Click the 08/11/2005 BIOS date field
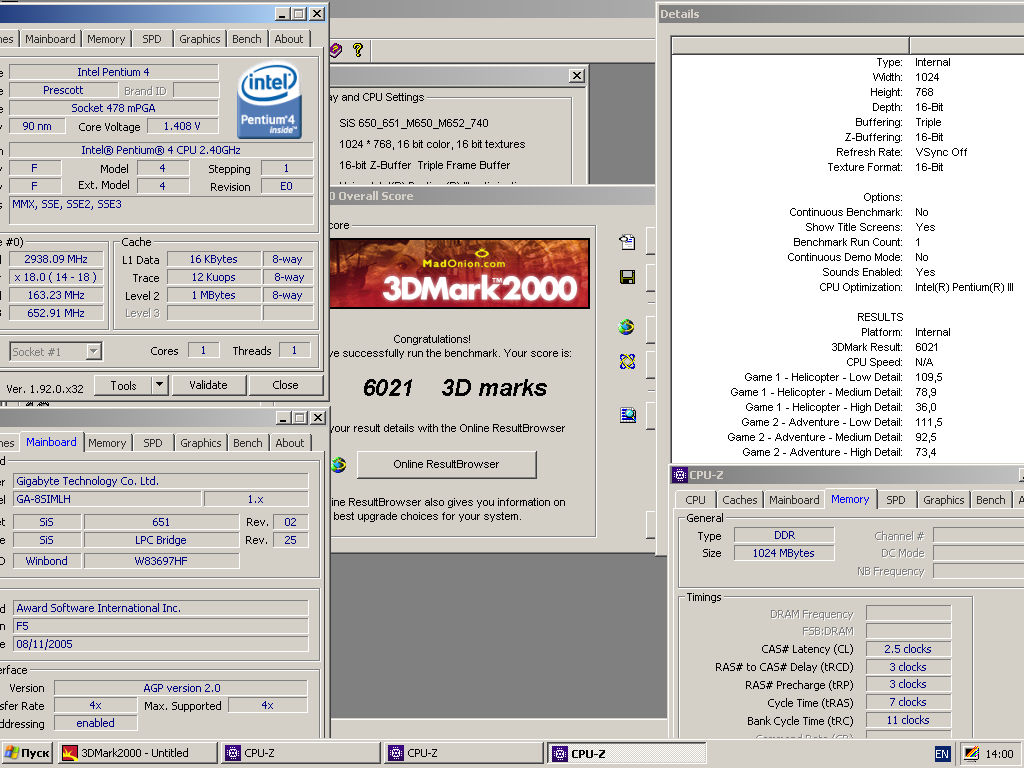 click(x=161, y=644)
